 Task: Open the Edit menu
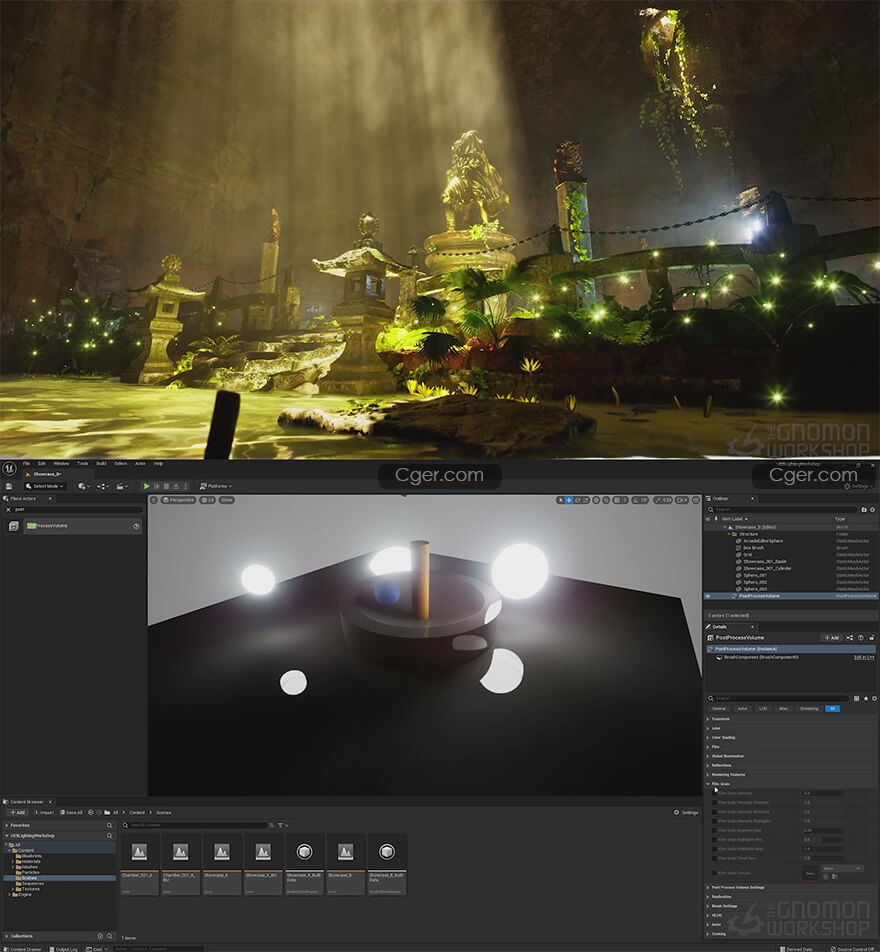click(42, 464)
